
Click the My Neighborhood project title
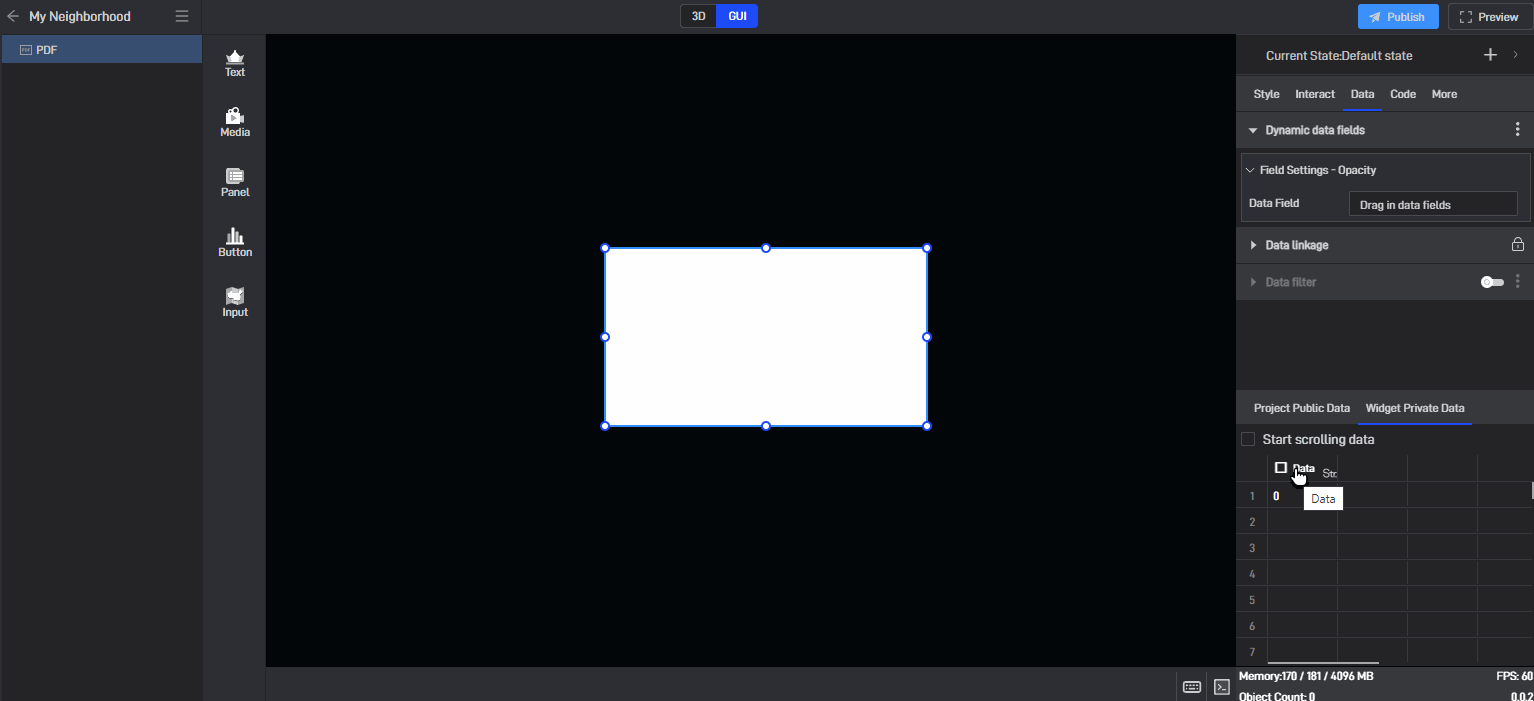80,17
